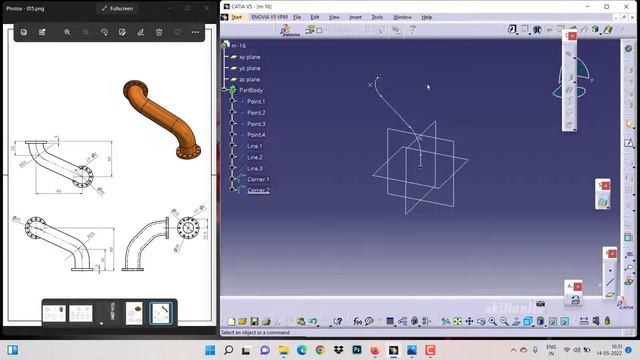Click the Zoom Out magnifier in CATIA

click(x=504, y=322)
